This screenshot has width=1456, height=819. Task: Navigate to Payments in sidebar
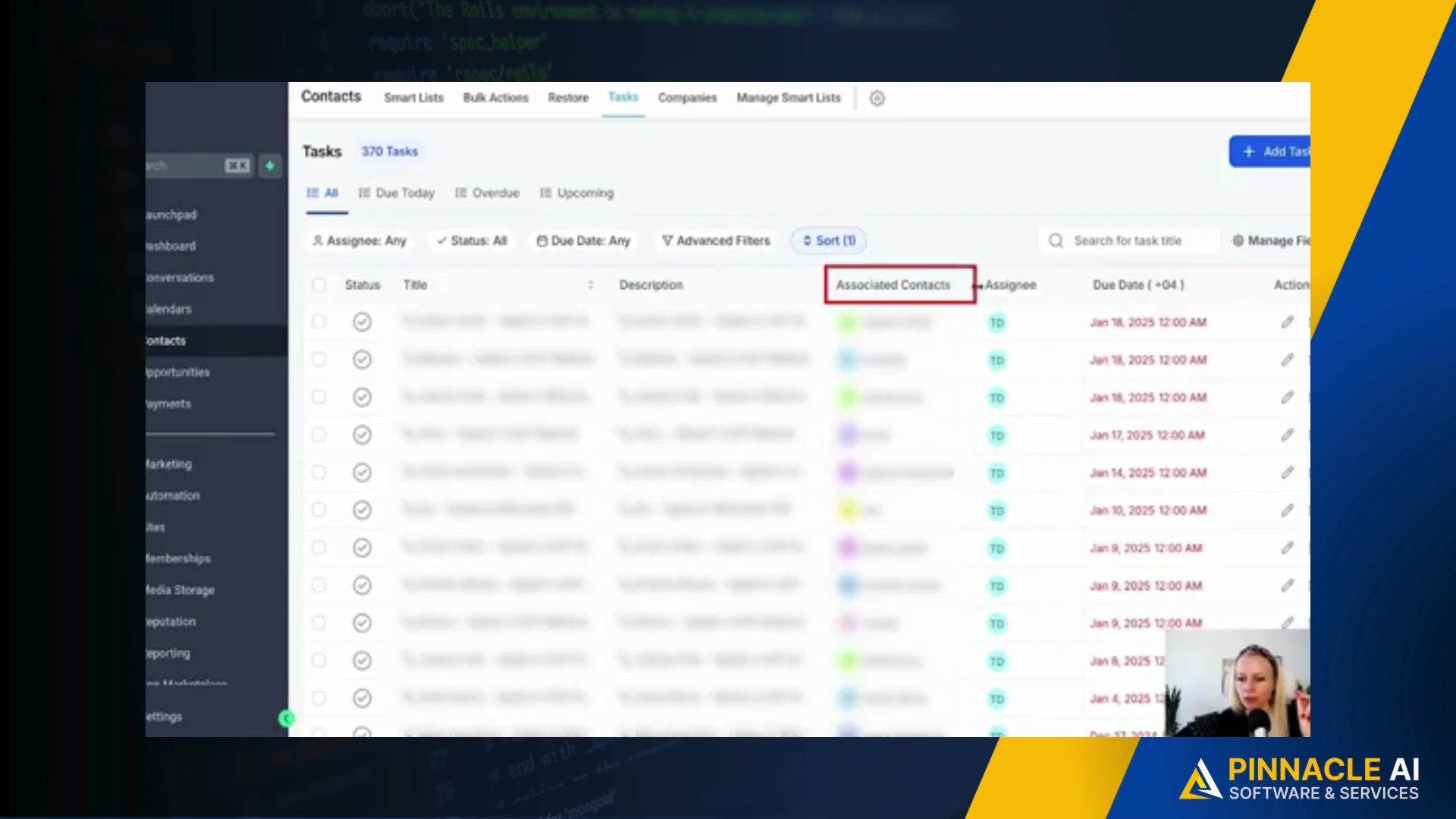(168, 404)
